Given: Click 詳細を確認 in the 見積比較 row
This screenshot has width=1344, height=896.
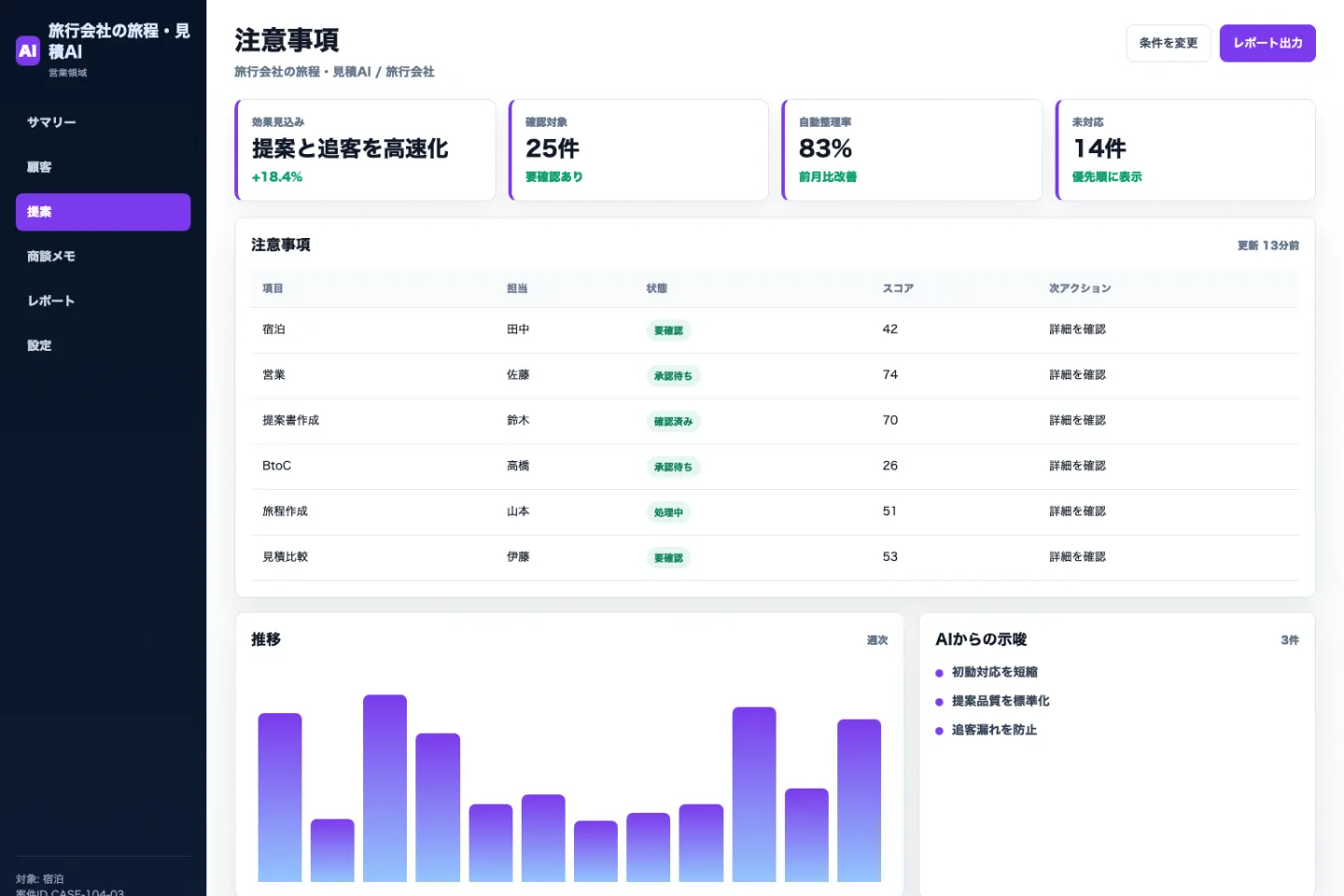Looking at the screenshot, I should click(x=1077, y=557).
